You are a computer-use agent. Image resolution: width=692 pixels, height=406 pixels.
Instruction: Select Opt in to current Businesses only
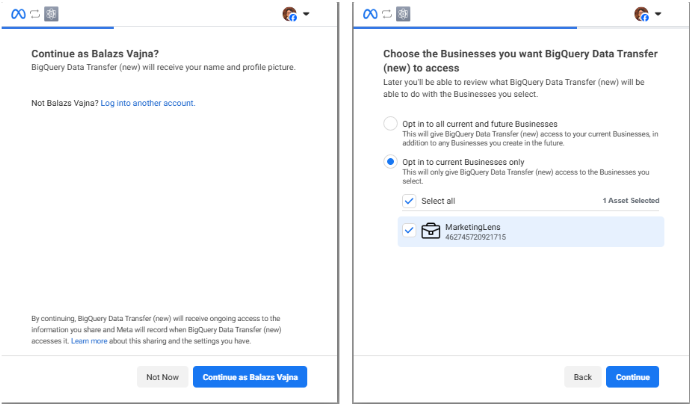(x=391, y=162)
